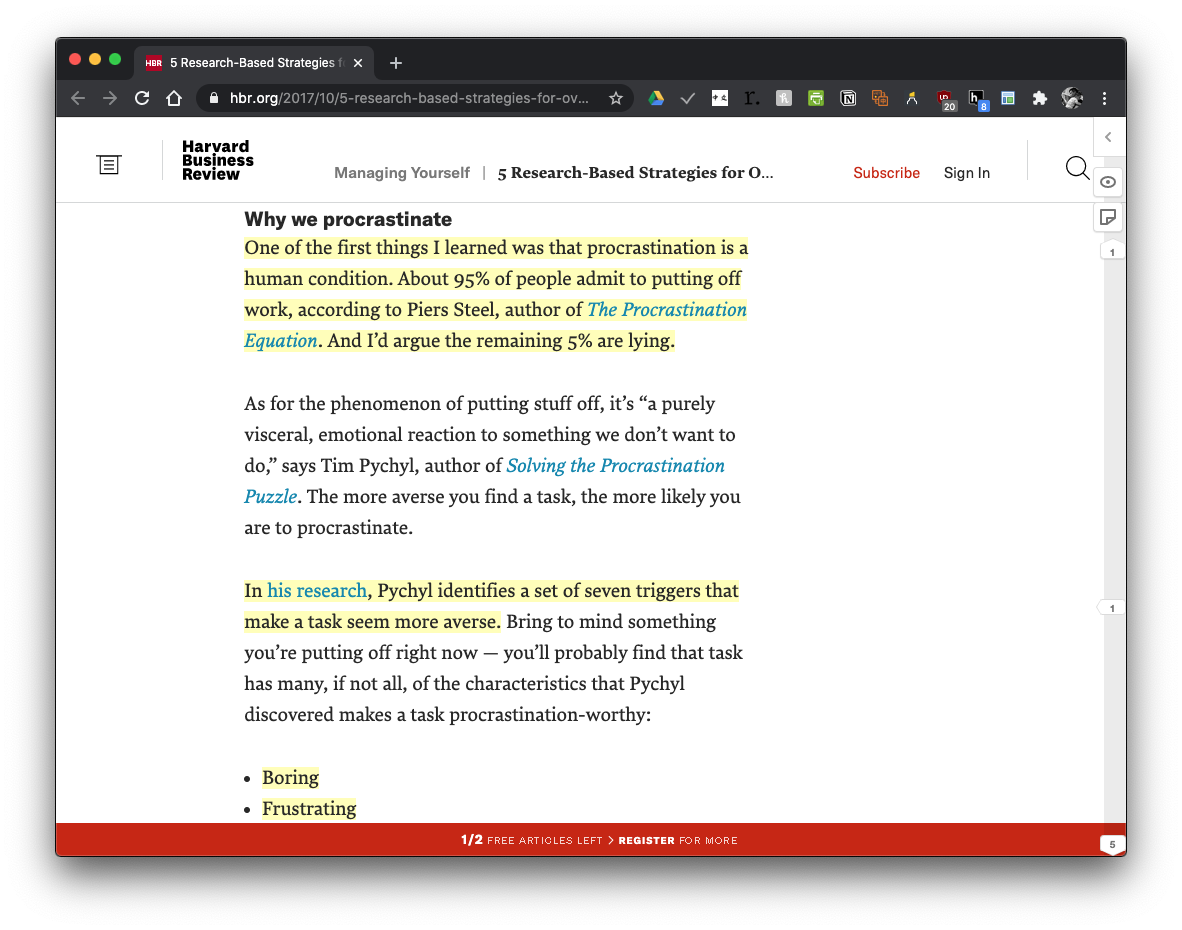Click Sign In

(966, 173)
